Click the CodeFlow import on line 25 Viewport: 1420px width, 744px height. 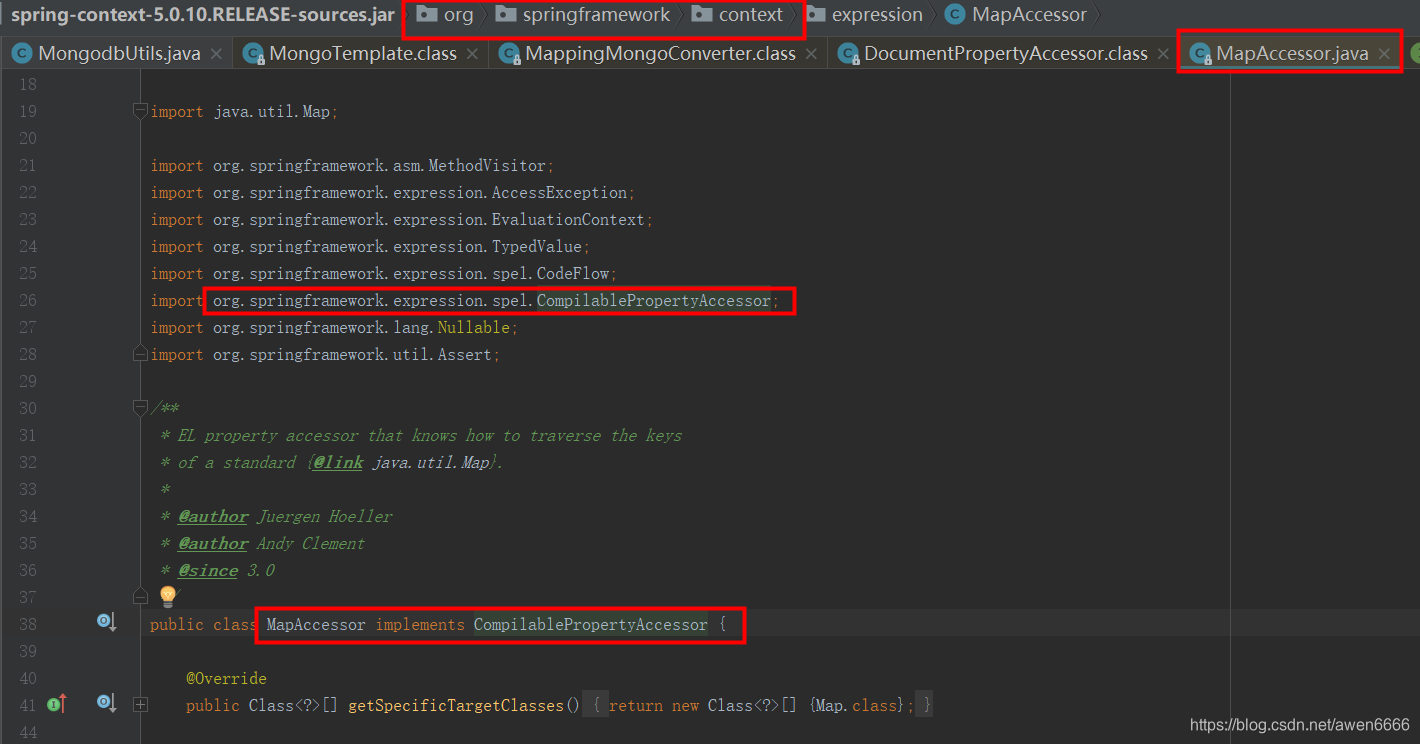(x=383, y=274)
